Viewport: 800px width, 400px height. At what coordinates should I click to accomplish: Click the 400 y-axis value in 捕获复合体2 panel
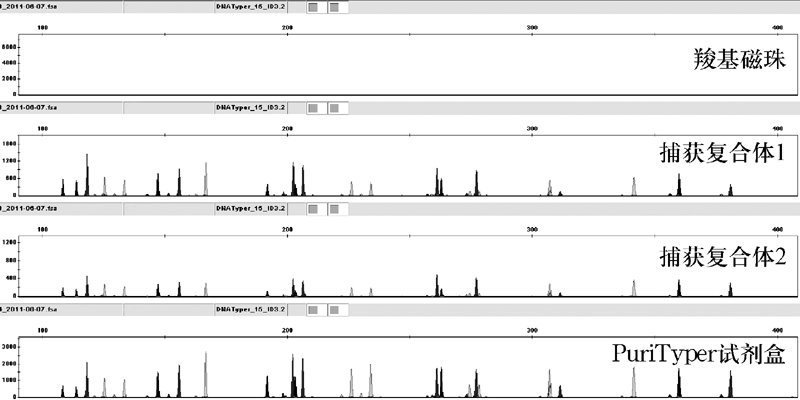12,278
